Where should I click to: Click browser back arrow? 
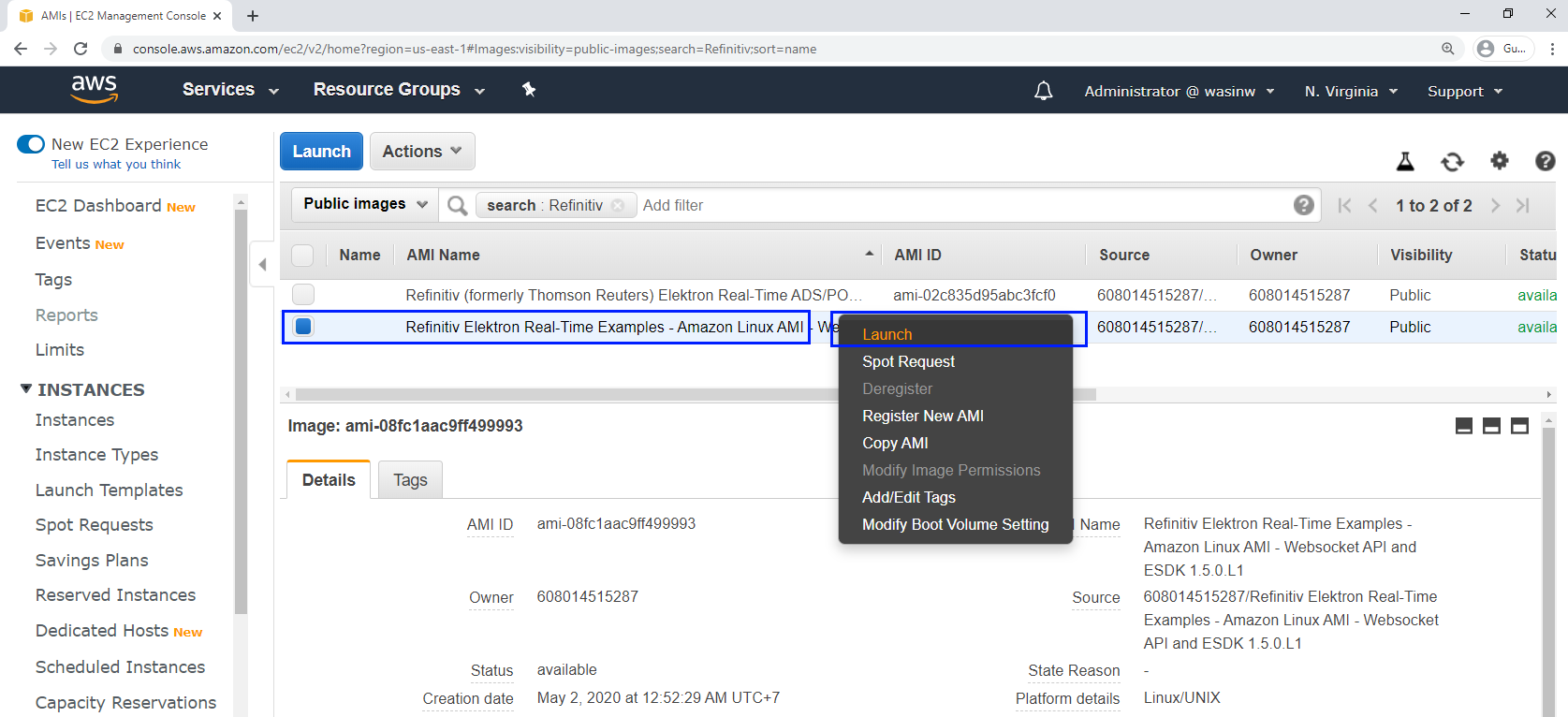21,49
